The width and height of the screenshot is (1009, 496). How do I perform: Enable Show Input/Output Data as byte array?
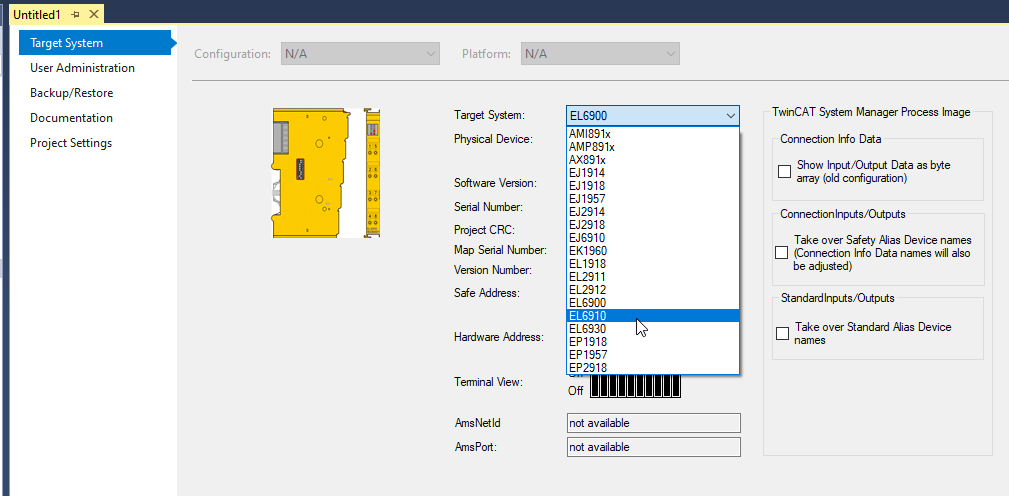click(784, 172)
